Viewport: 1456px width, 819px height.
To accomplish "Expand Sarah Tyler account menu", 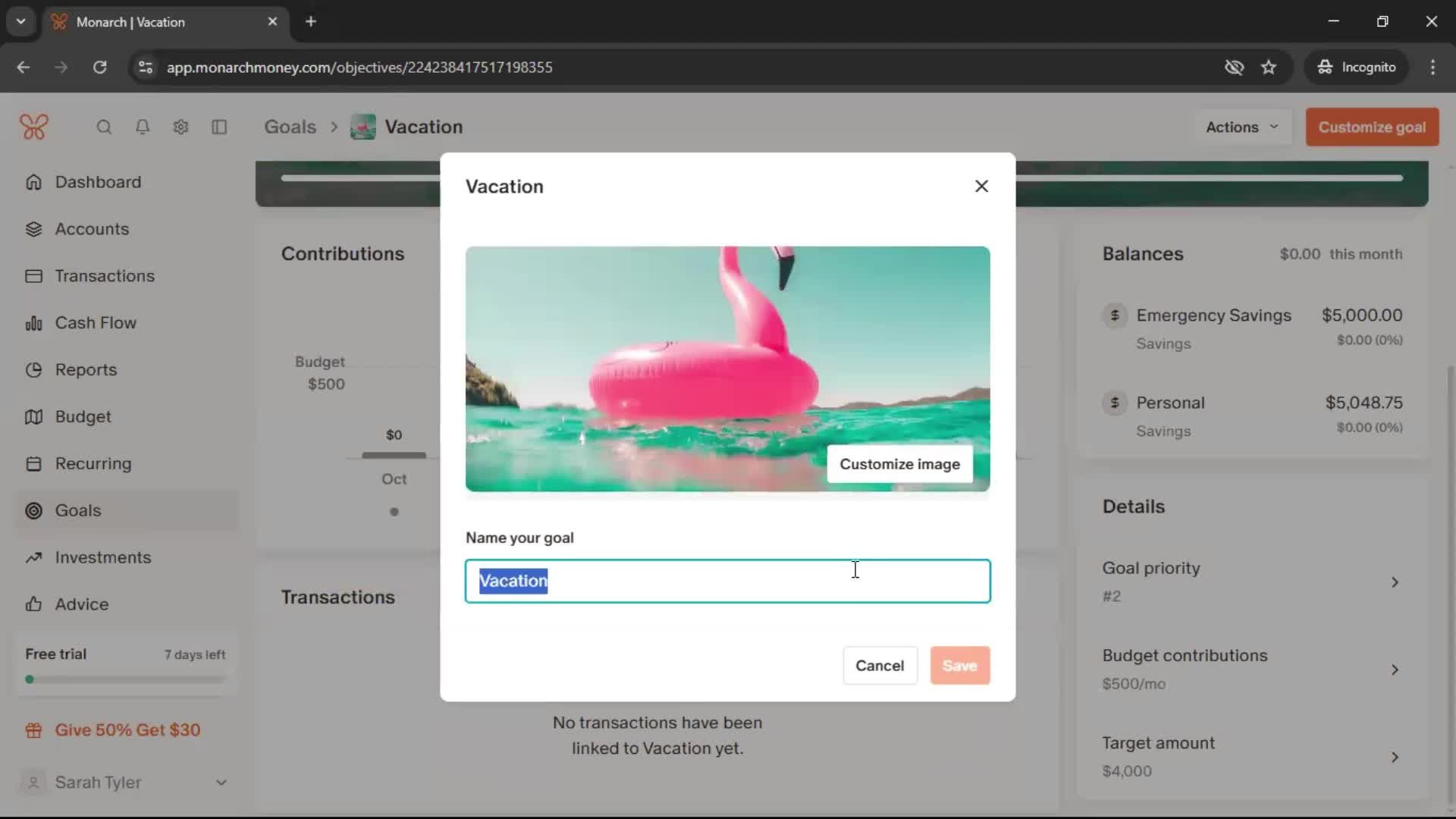I will click(x=221, y=782).
